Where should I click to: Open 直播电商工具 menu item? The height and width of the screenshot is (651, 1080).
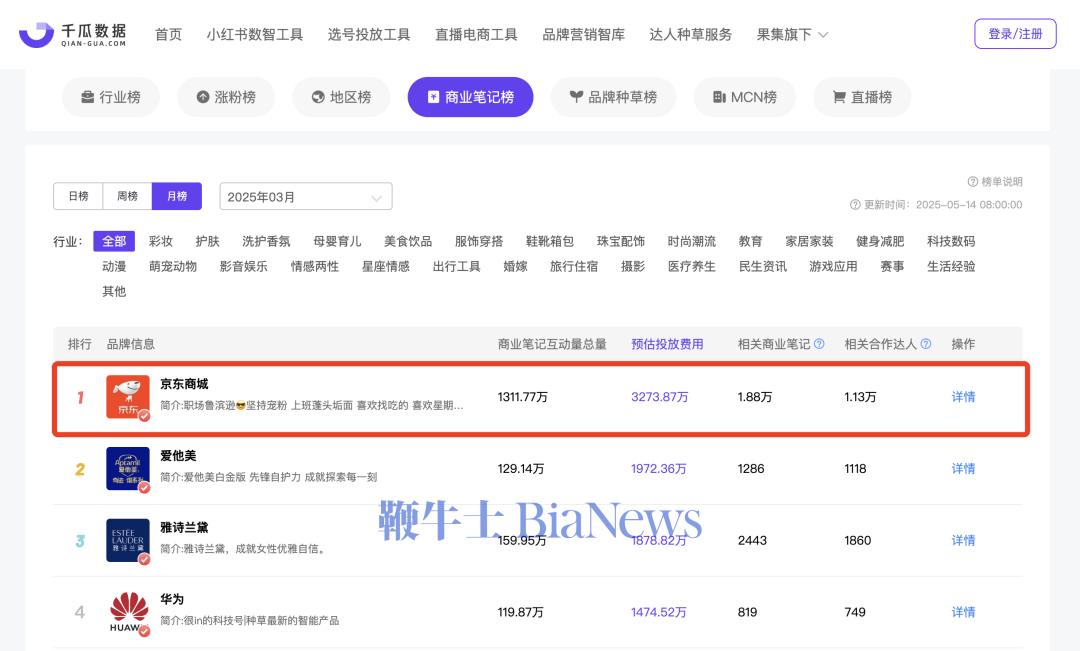click(477, 34)
